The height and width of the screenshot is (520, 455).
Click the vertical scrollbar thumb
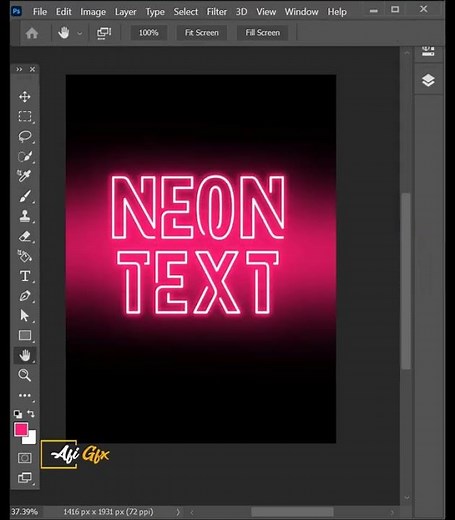[406, 281]
